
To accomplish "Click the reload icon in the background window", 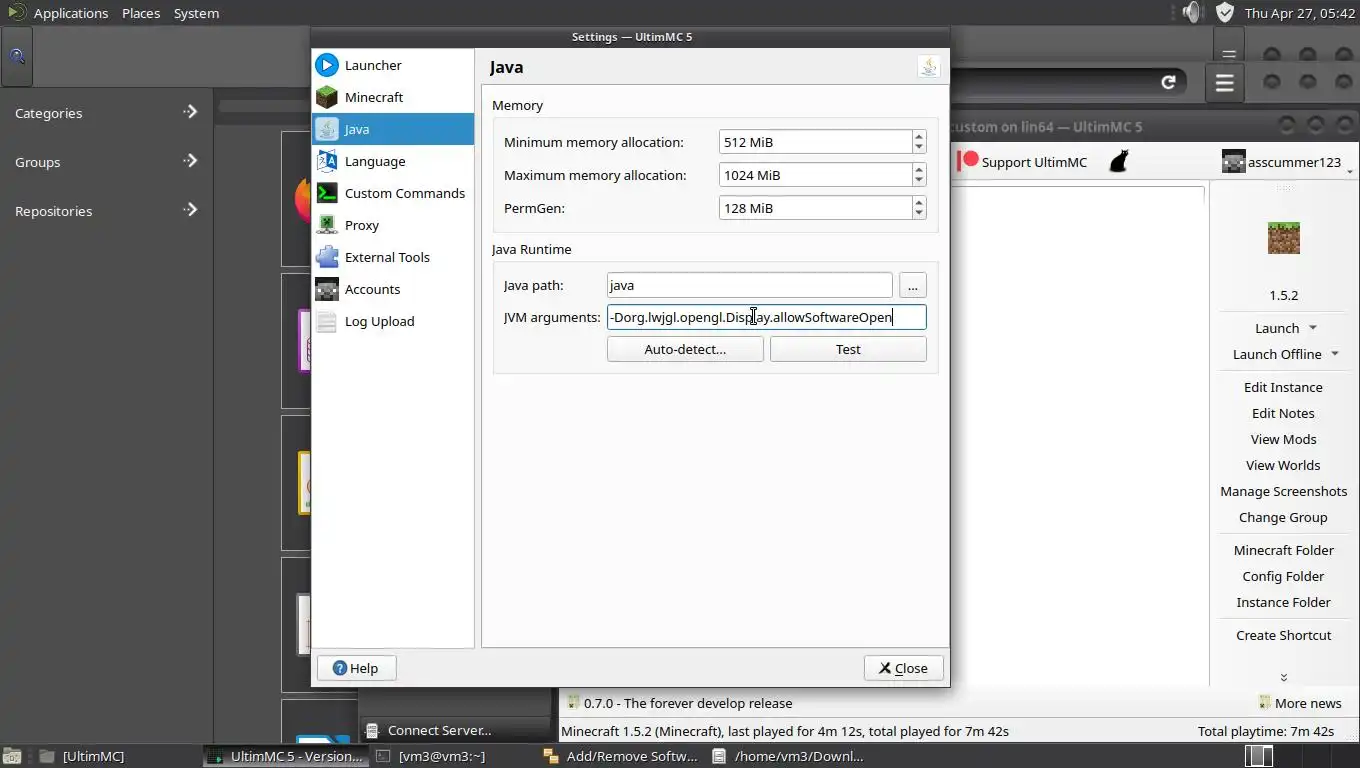I will point(1168,82).
